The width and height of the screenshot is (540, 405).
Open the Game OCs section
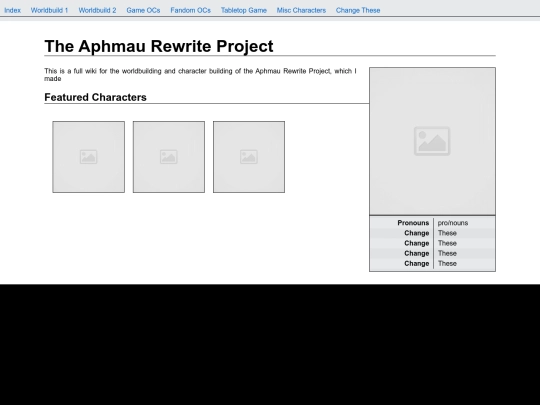pyautogui.click(x=143, y=10)
